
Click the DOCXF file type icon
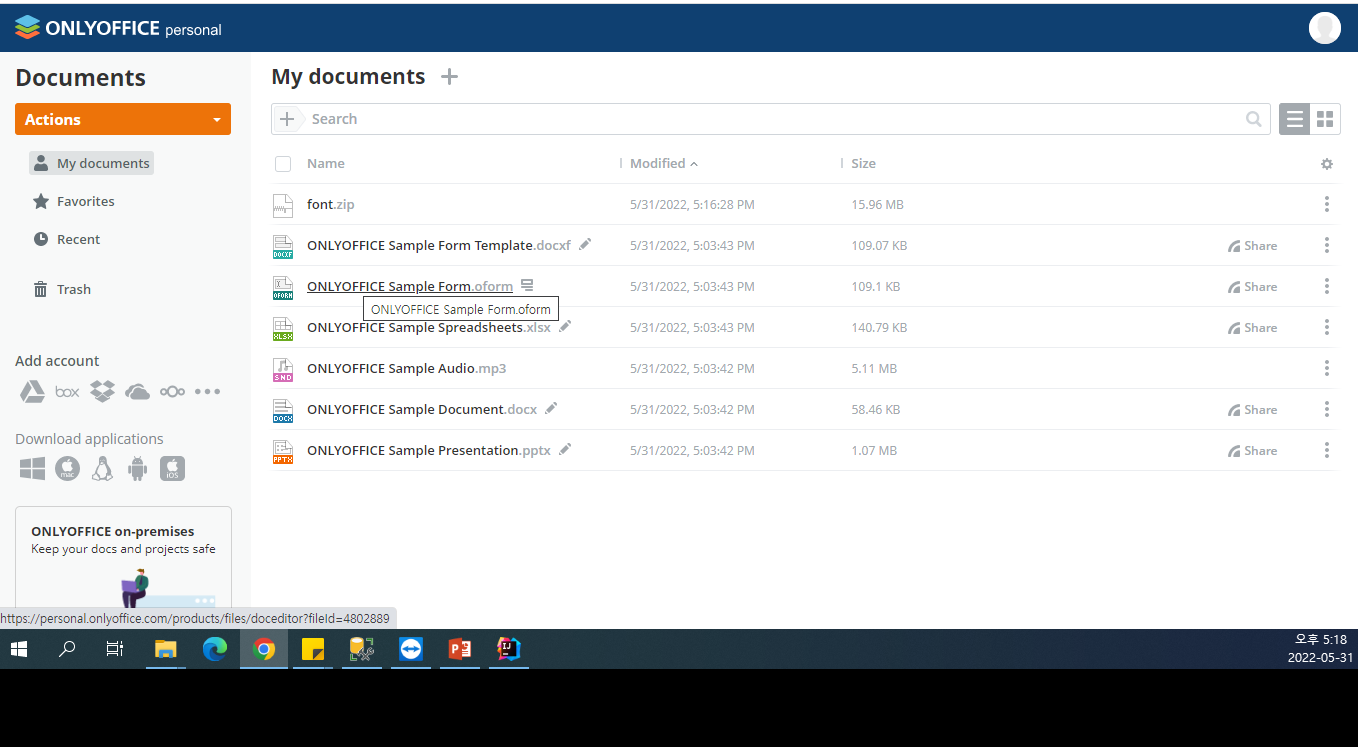[x=283, y=246]
